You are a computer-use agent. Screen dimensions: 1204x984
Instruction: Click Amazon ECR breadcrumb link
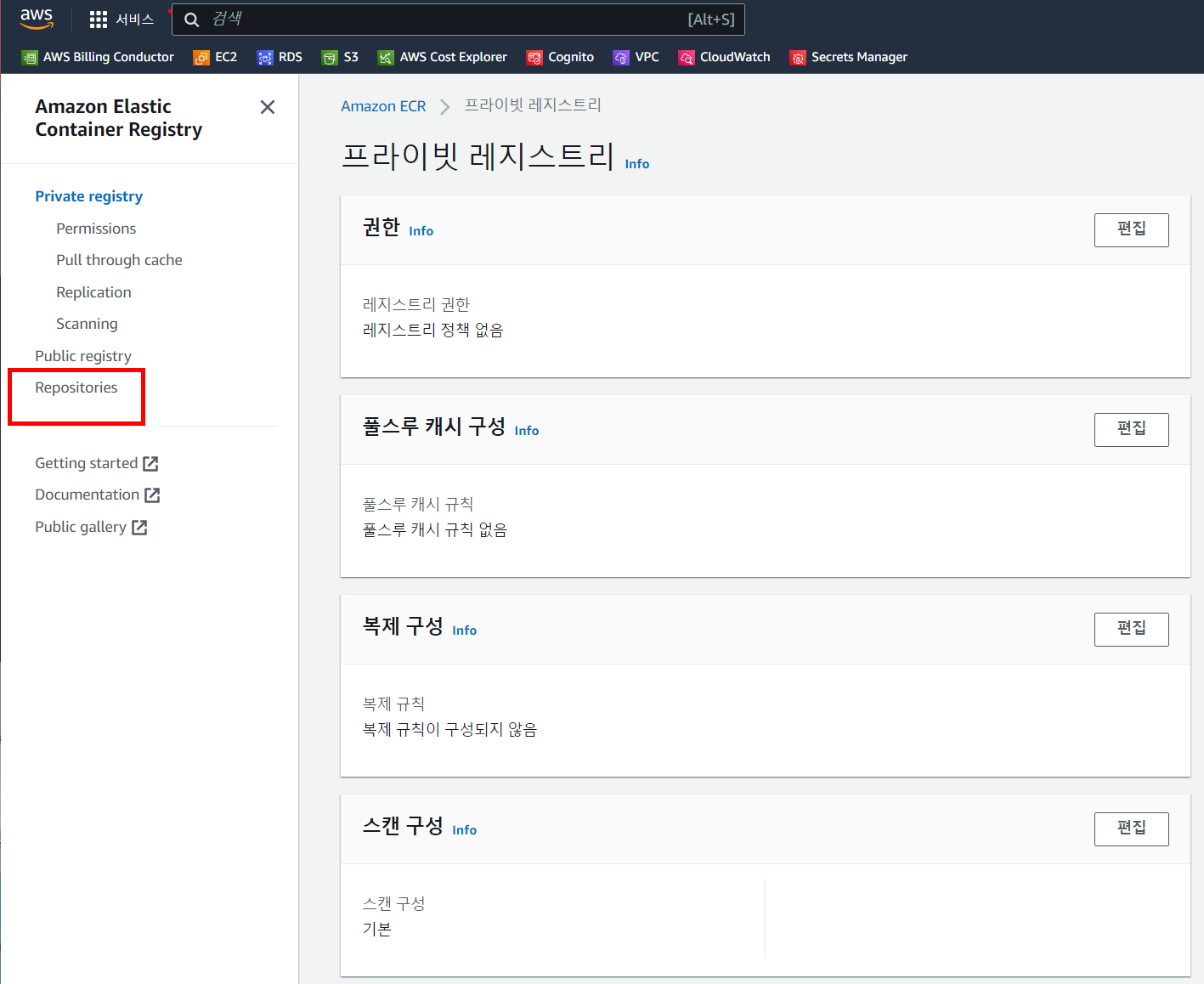click(383, 106)
